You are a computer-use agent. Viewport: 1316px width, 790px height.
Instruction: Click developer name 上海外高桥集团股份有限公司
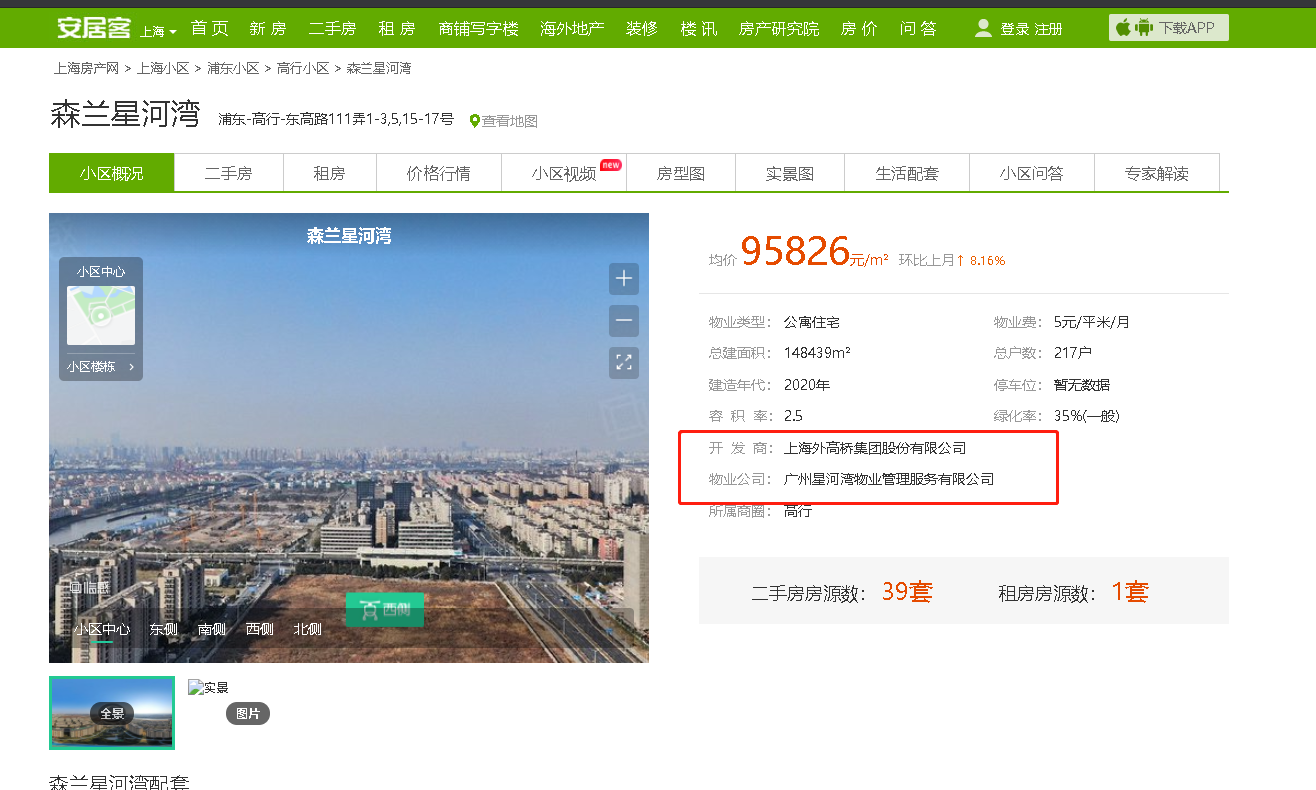point(875,448)
